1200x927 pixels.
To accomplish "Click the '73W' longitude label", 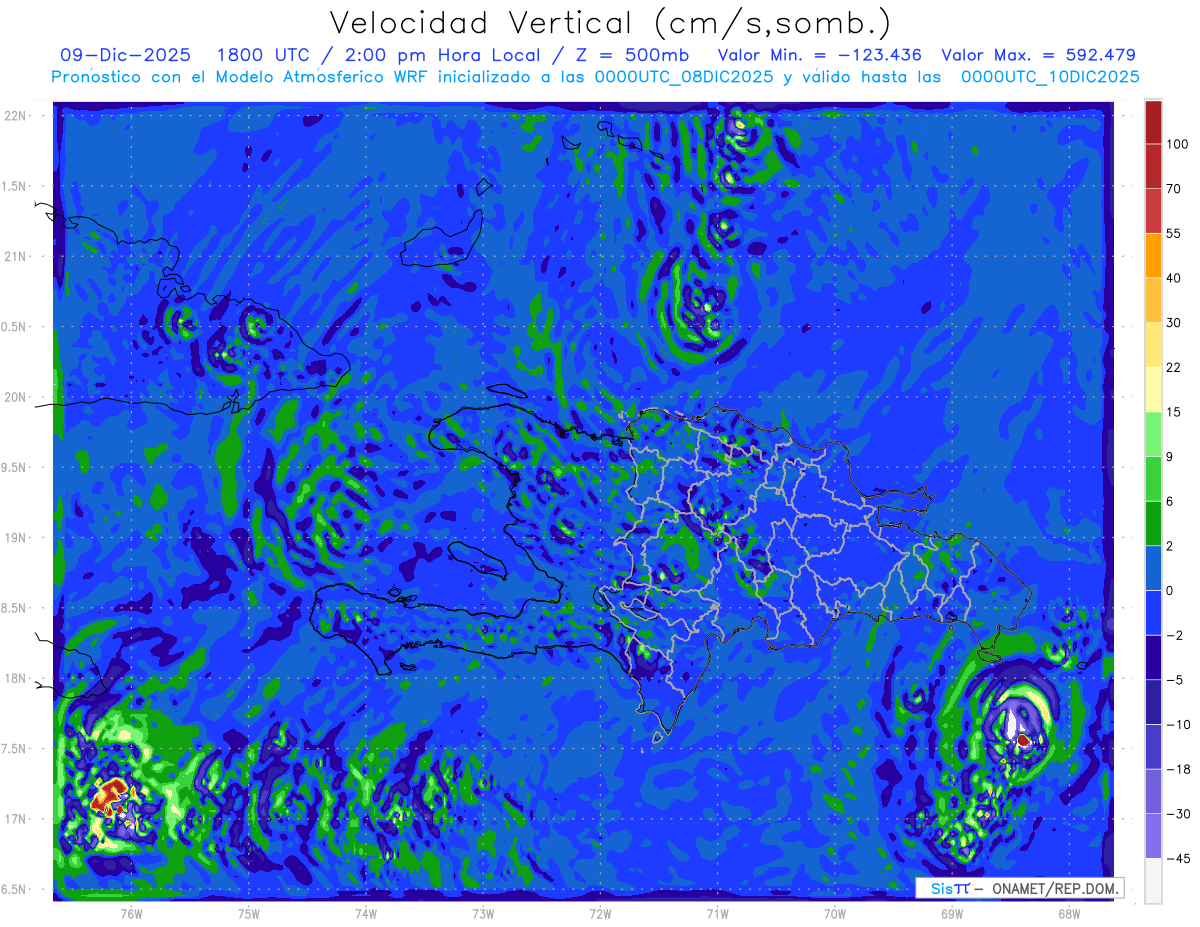I will point(483,914).
